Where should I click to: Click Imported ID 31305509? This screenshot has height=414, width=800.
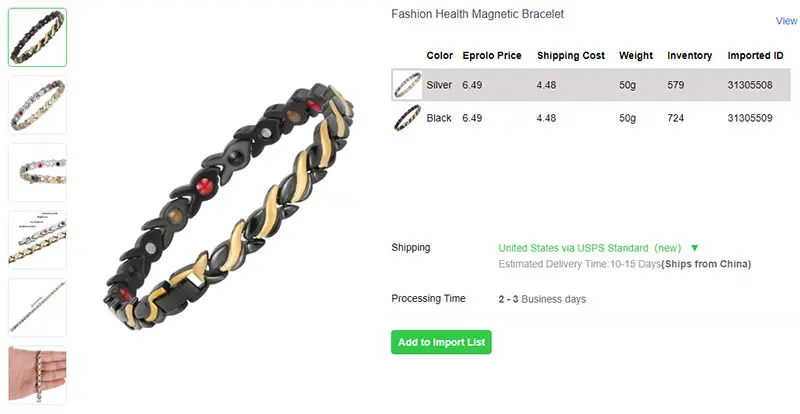[750, 118]
